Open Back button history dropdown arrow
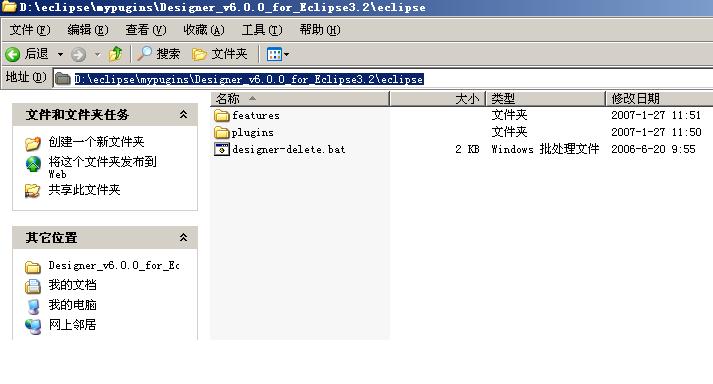 [60, 55]
